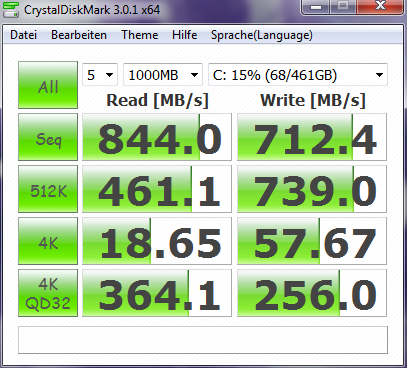The height and width of the screenshot is (368, 407).
Task: Open the test run count dropdown showing 5
Action: (100, 75)
